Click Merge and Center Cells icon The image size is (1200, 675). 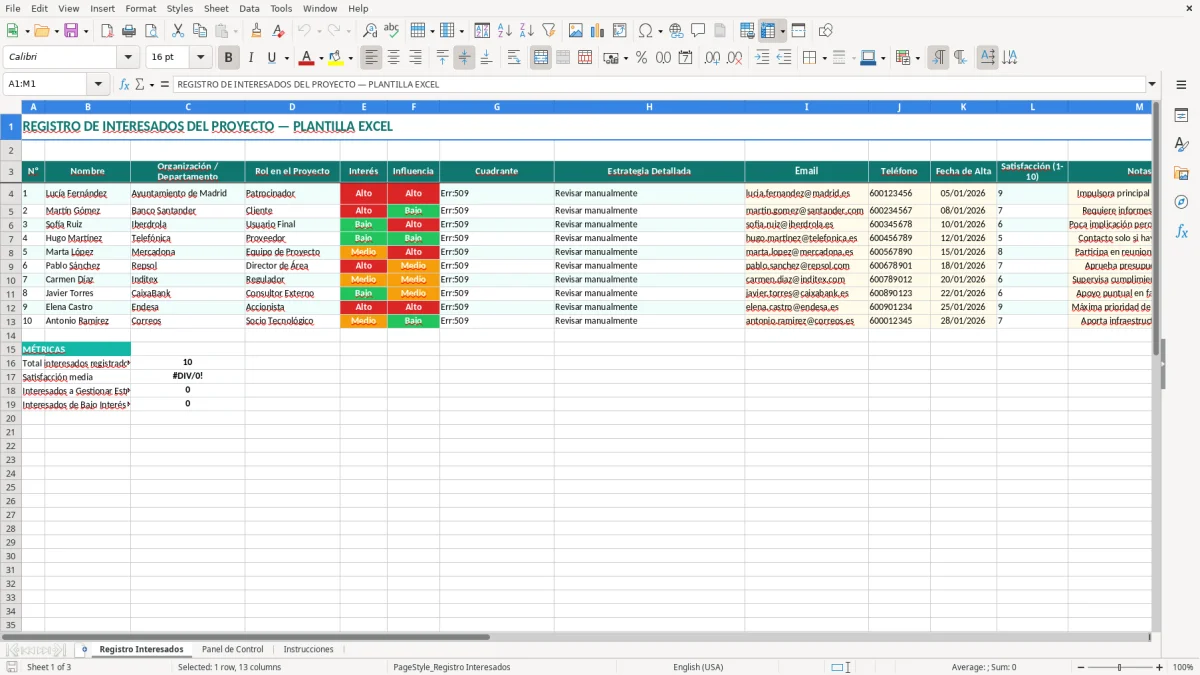pos(541,58)
